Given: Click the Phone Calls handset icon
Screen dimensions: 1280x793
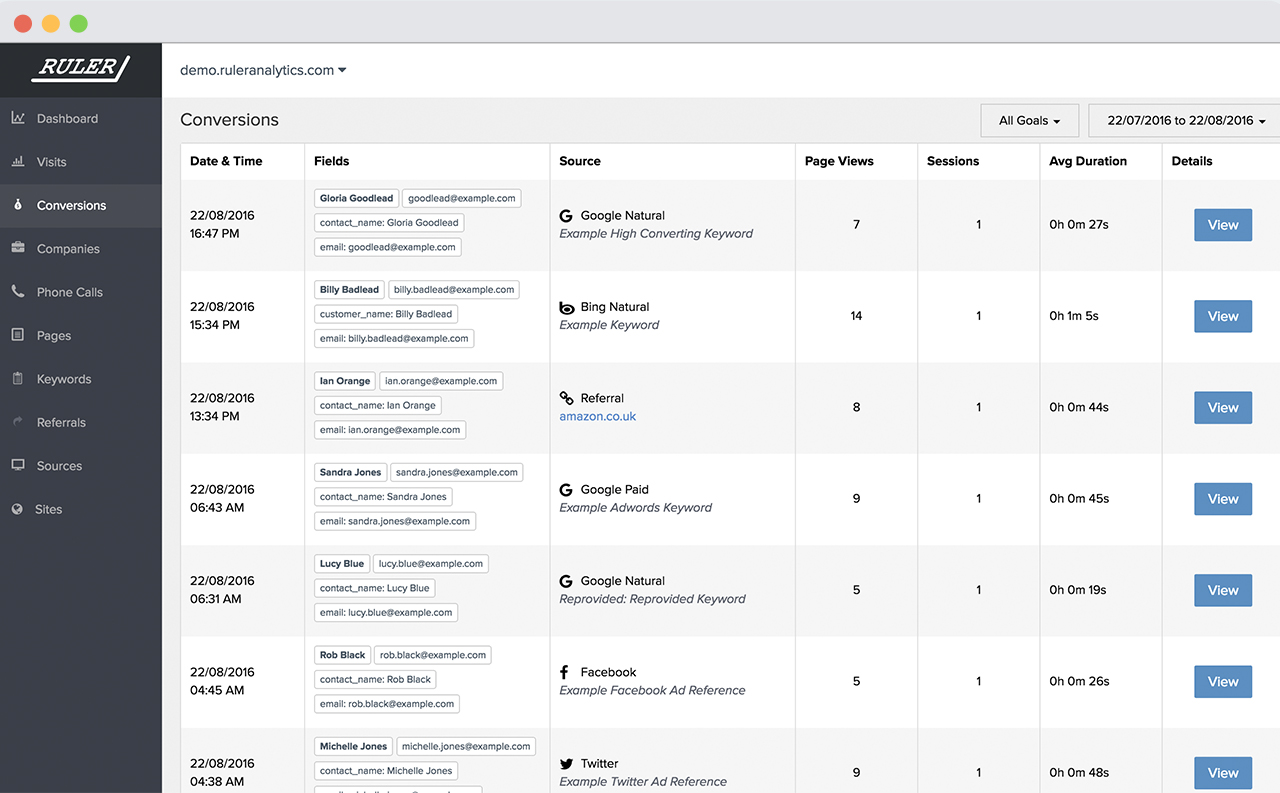Looking at the screenshot, I should click(18, 292).
